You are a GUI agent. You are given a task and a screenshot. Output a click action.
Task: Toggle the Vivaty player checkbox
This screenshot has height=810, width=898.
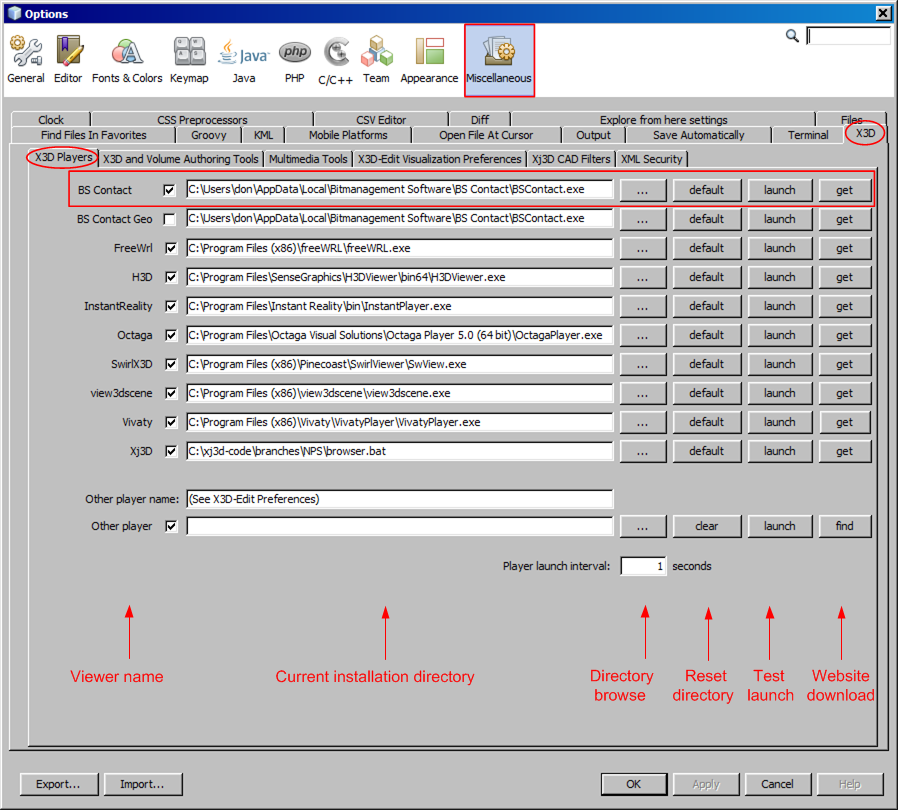(171, 422)
